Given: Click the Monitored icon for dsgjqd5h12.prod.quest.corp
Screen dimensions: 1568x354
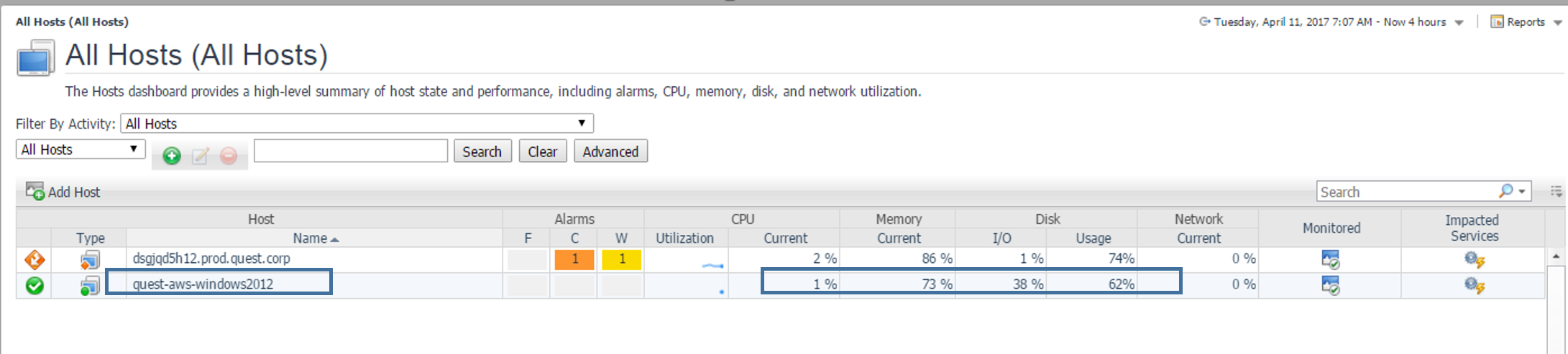Looking at the screenshot, I should tap(1330, 259).
